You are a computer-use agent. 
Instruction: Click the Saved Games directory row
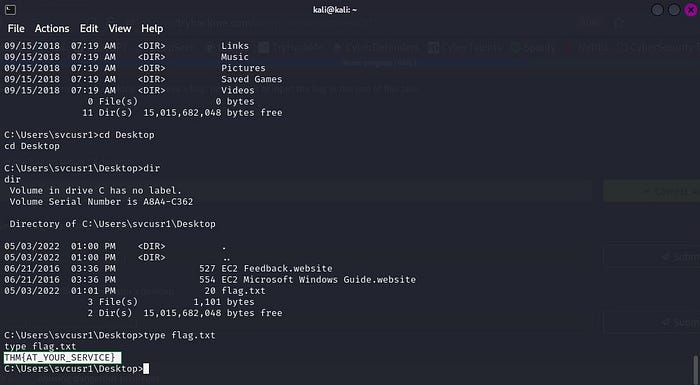click(143, 79)
